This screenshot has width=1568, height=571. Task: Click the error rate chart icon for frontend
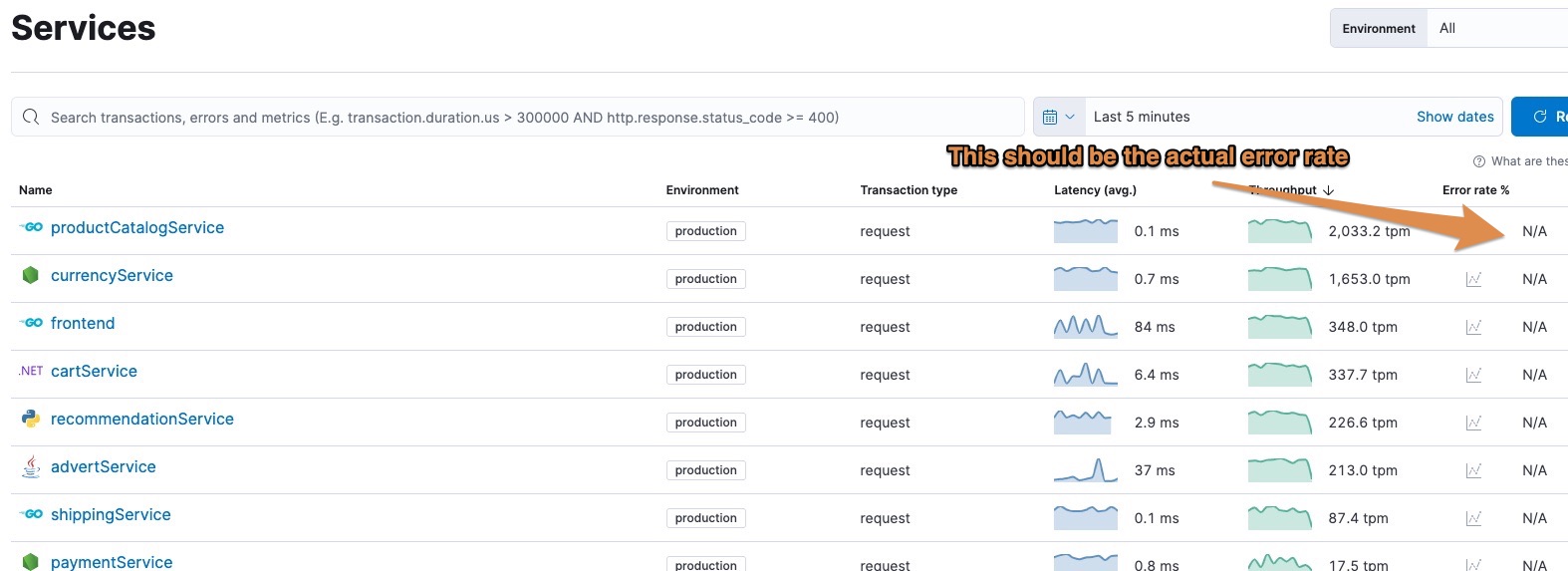(x=1473, y=327)
